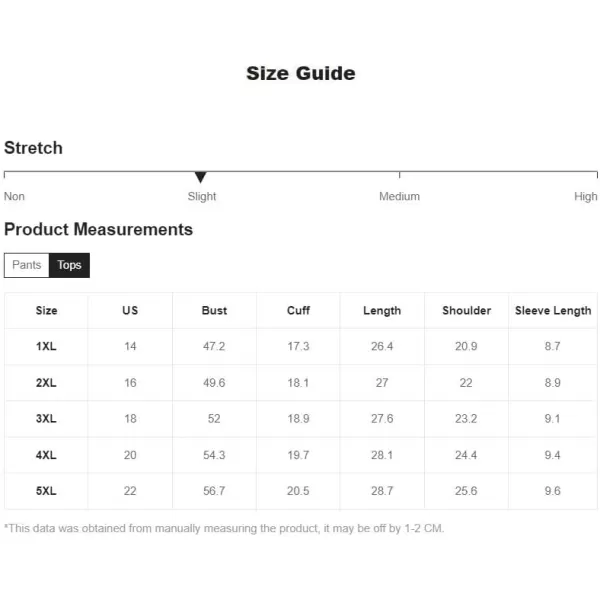The width and height of the screenshot is (600, 600).
Task: Click the High stretch label
Action: click(x=585, y=196)
